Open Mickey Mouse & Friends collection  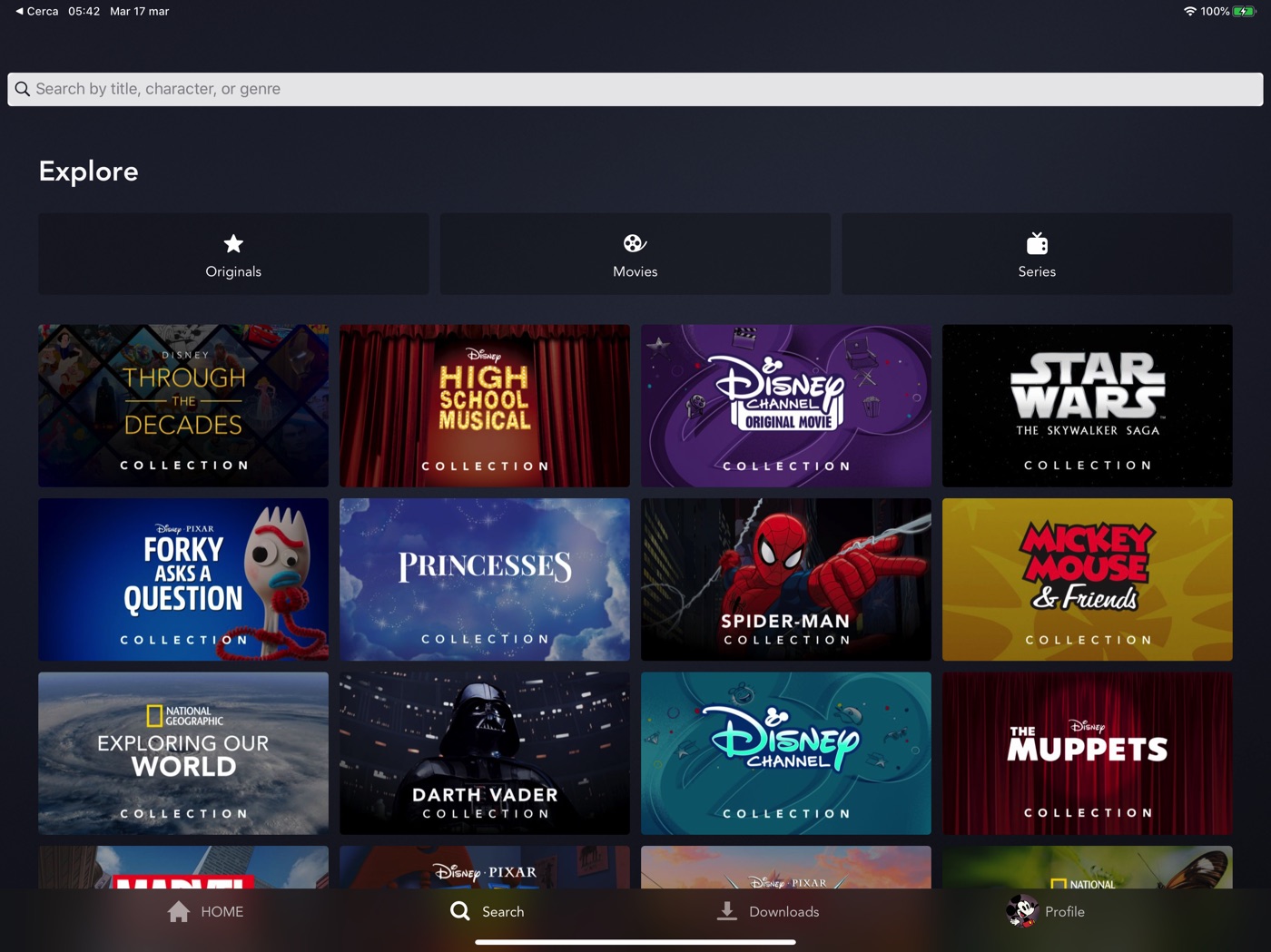(1088, 579)
